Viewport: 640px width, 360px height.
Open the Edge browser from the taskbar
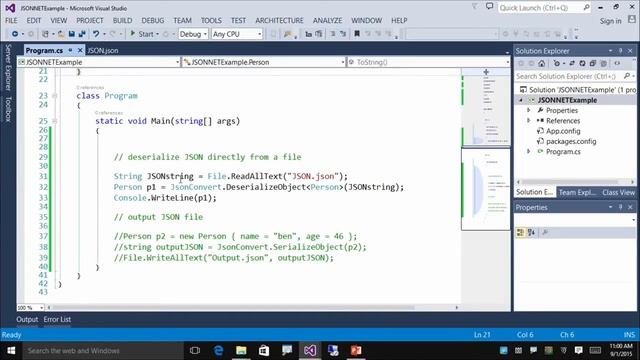(218, 351)
